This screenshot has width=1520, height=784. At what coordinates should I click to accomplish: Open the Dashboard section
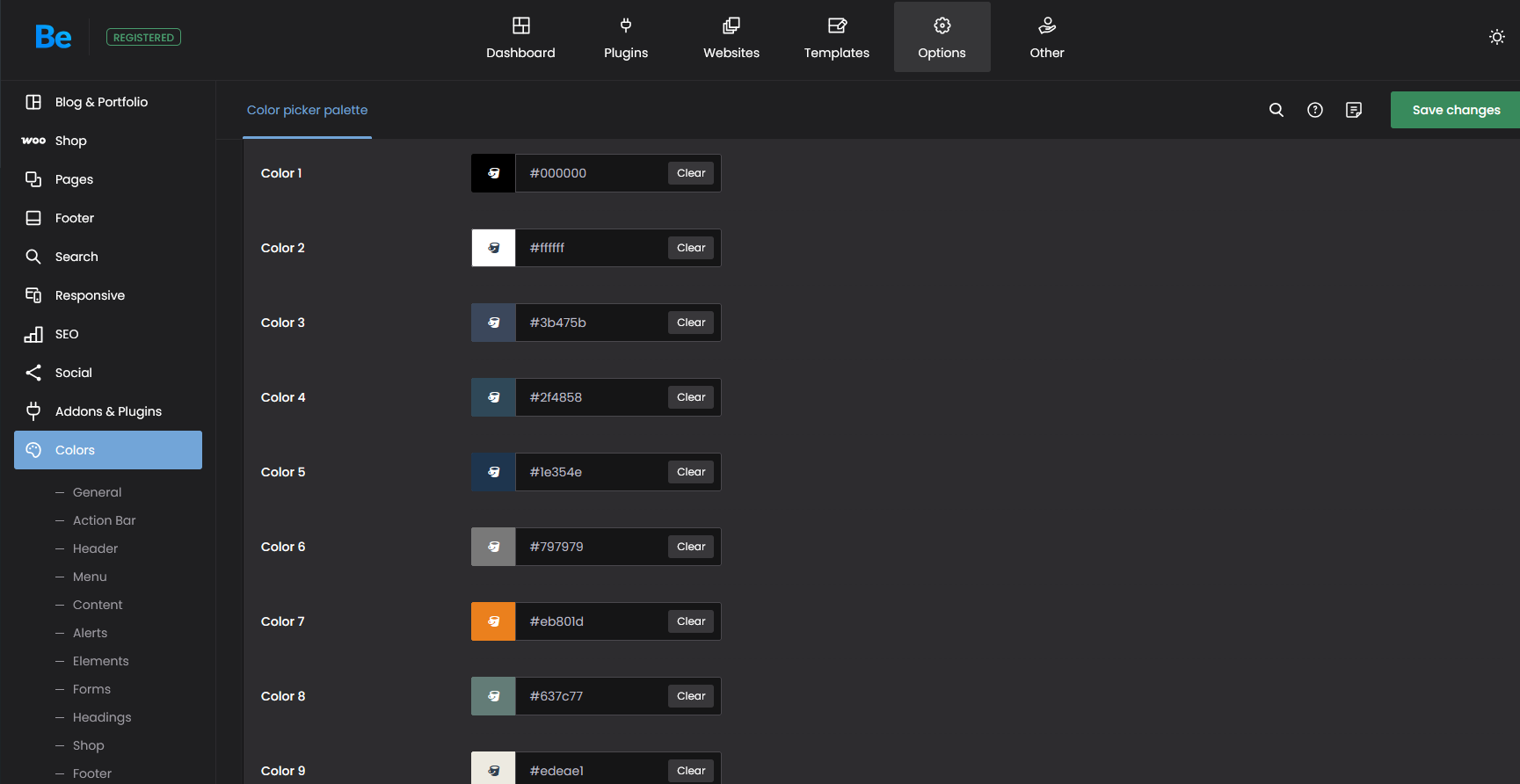(x=520, y=38)
